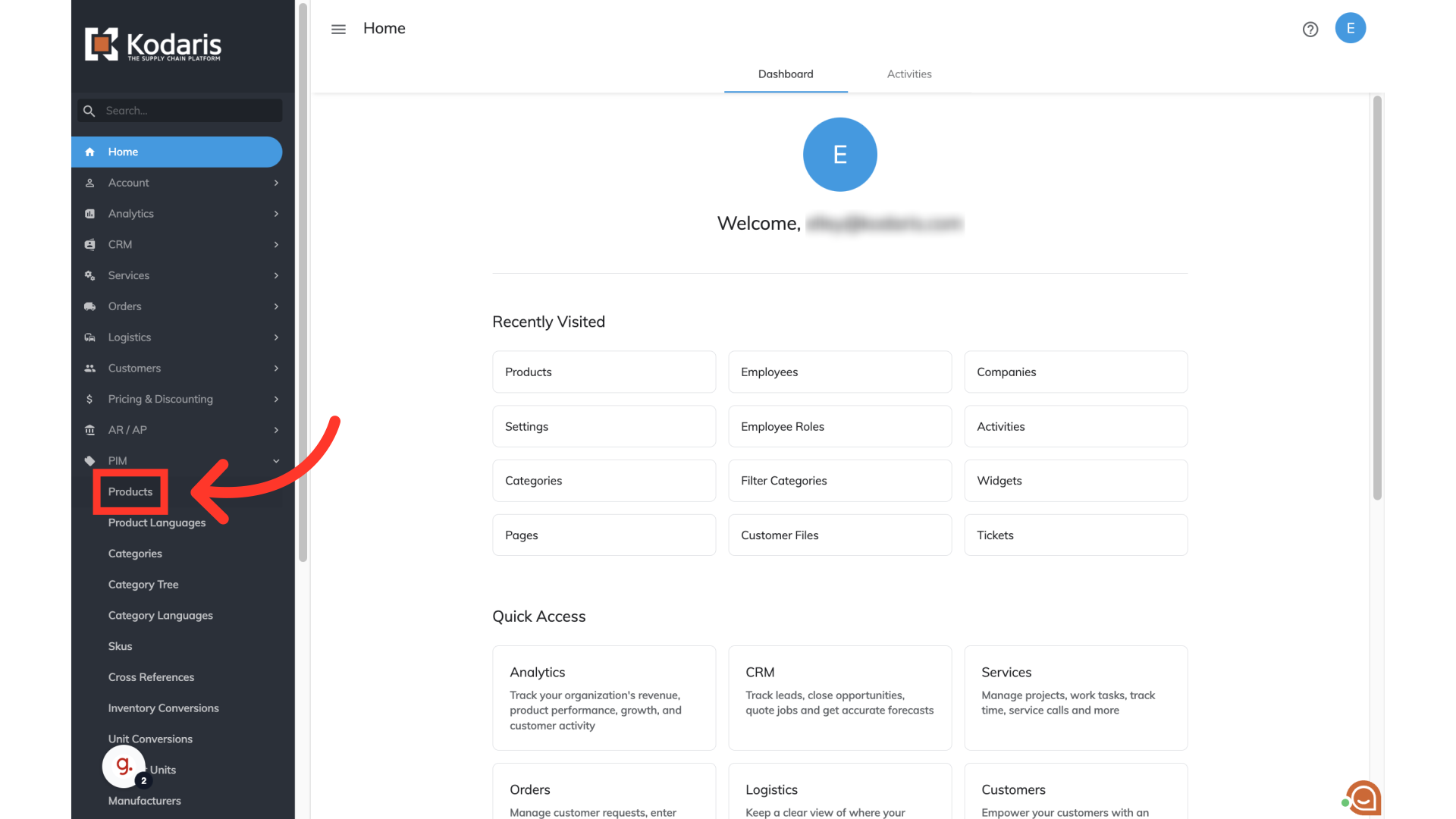Viewport: 1456px width, 819px height.
Task: Click the hamburger menu icon
Action: [x=338, y=29]
